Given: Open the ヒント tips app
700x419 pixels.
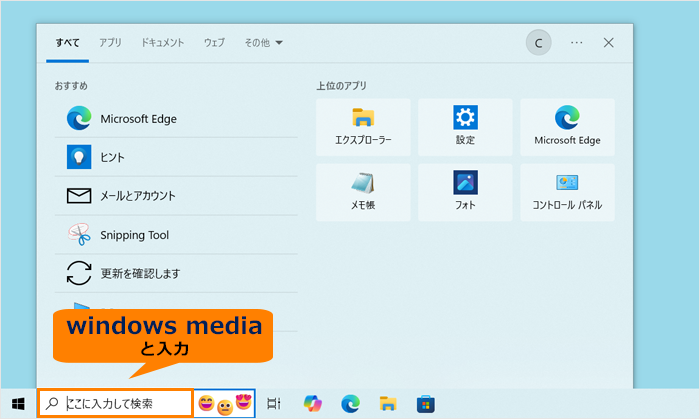Looking at the screenshot, I should 176,157.
